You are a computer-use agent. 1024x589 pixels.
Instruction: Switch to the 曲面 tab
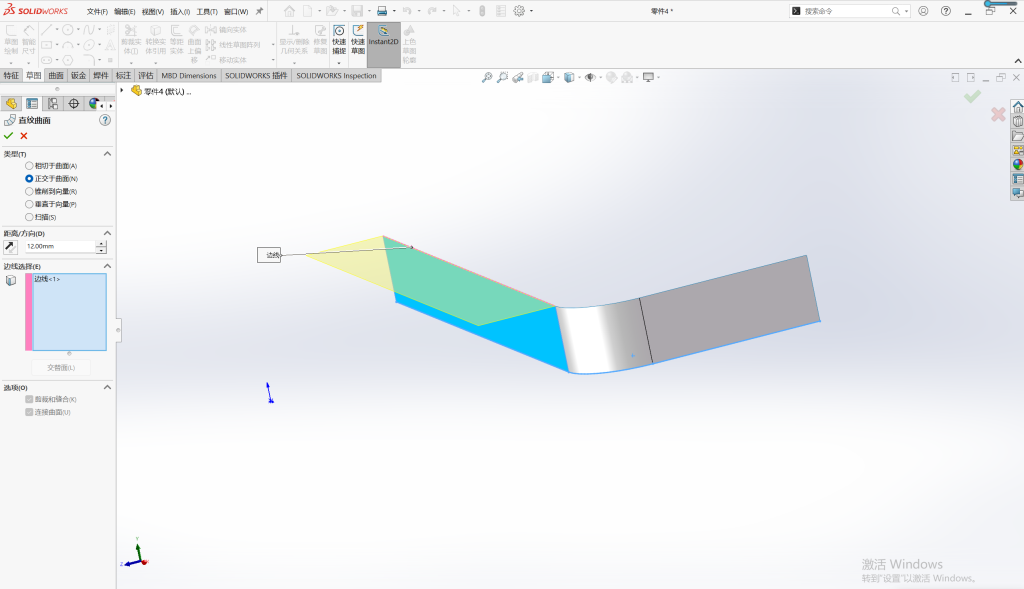click(x=56, y=76)
